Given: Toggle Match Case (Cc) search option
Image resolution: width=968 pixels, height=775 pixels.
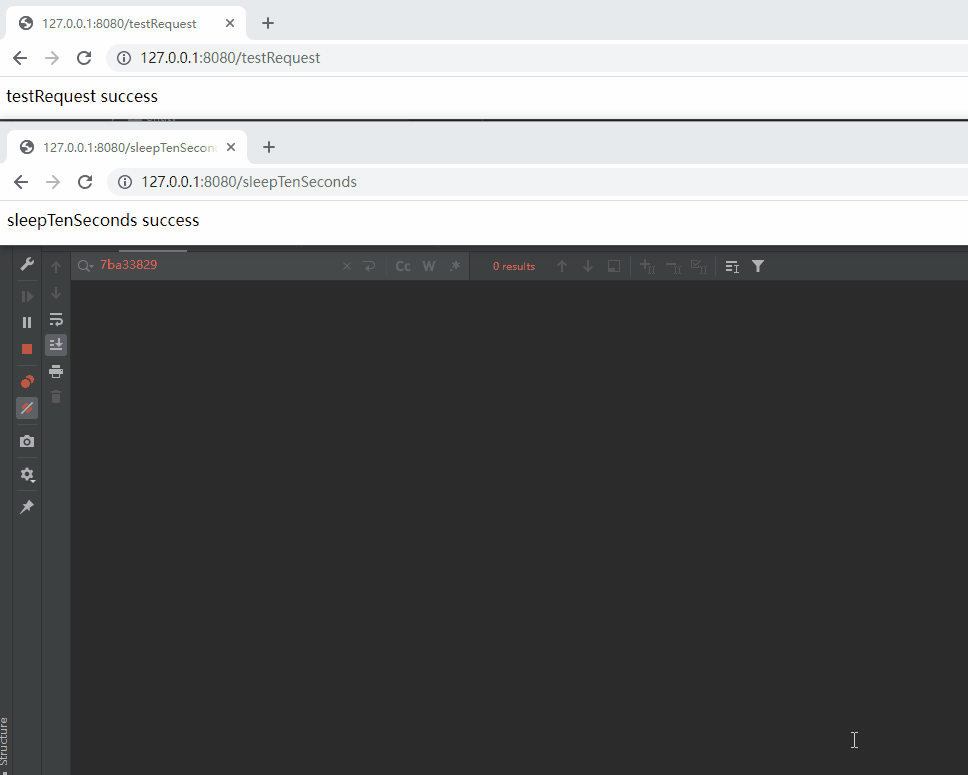Looking at the screenshot, I should coord(403,266).
